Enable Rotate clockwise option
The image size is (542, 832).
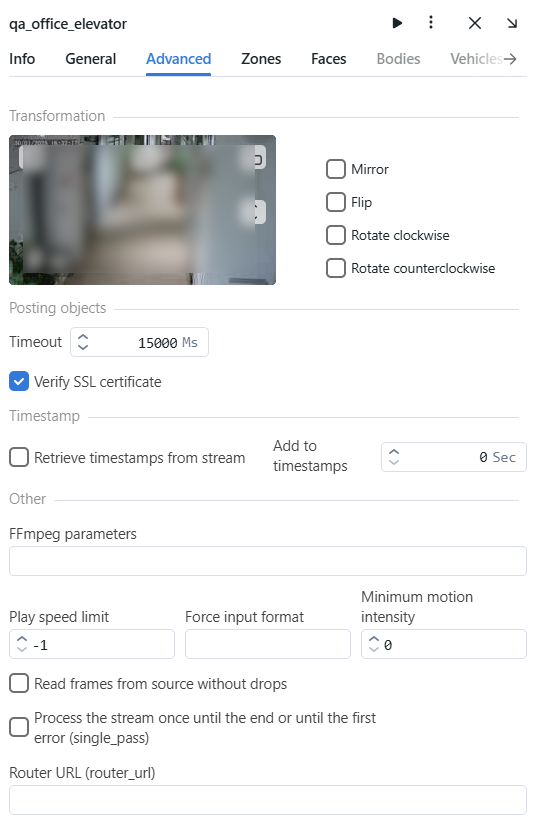coord(335,235)
